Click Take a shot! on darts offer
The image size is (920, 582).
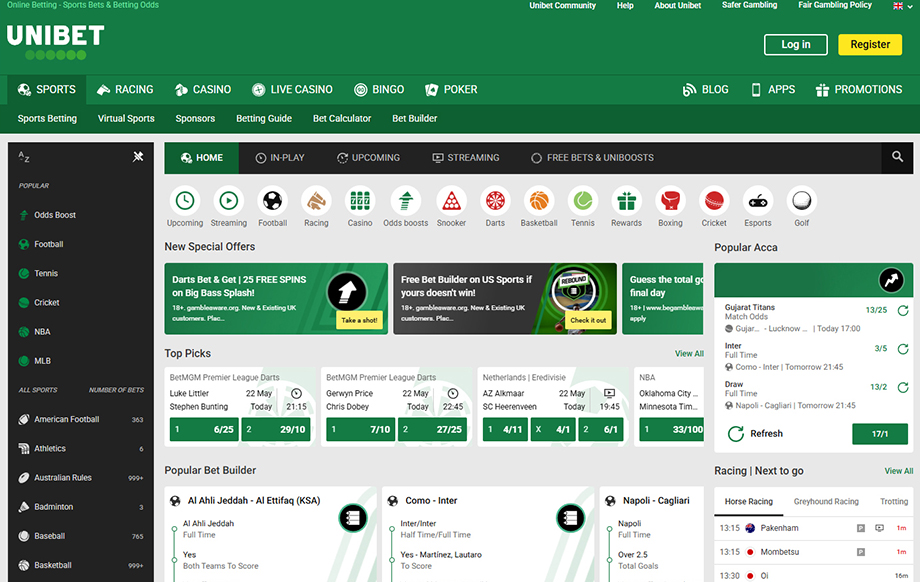pyautogui.click(x=359, y=320)
